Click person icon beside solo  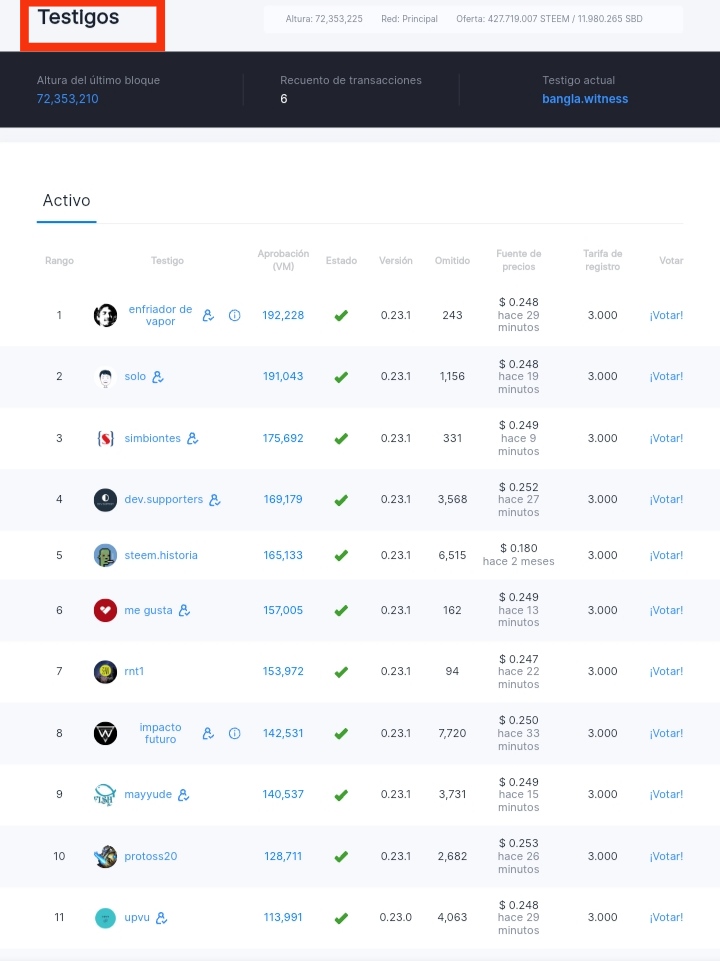(x=158, y=377)
